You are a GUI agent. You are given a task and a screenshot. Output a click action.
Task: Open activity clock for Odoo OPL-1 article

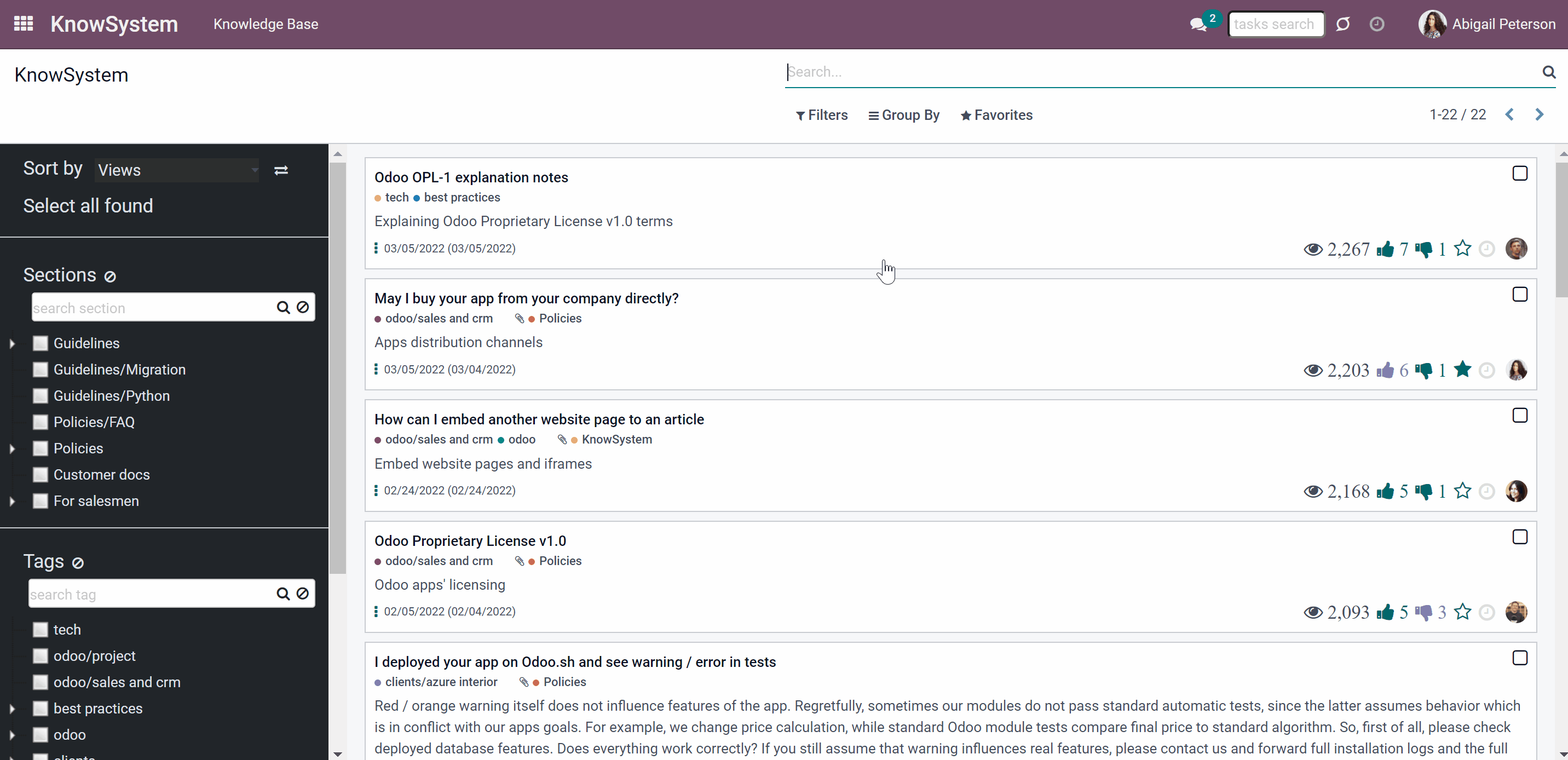[1486, 249]
